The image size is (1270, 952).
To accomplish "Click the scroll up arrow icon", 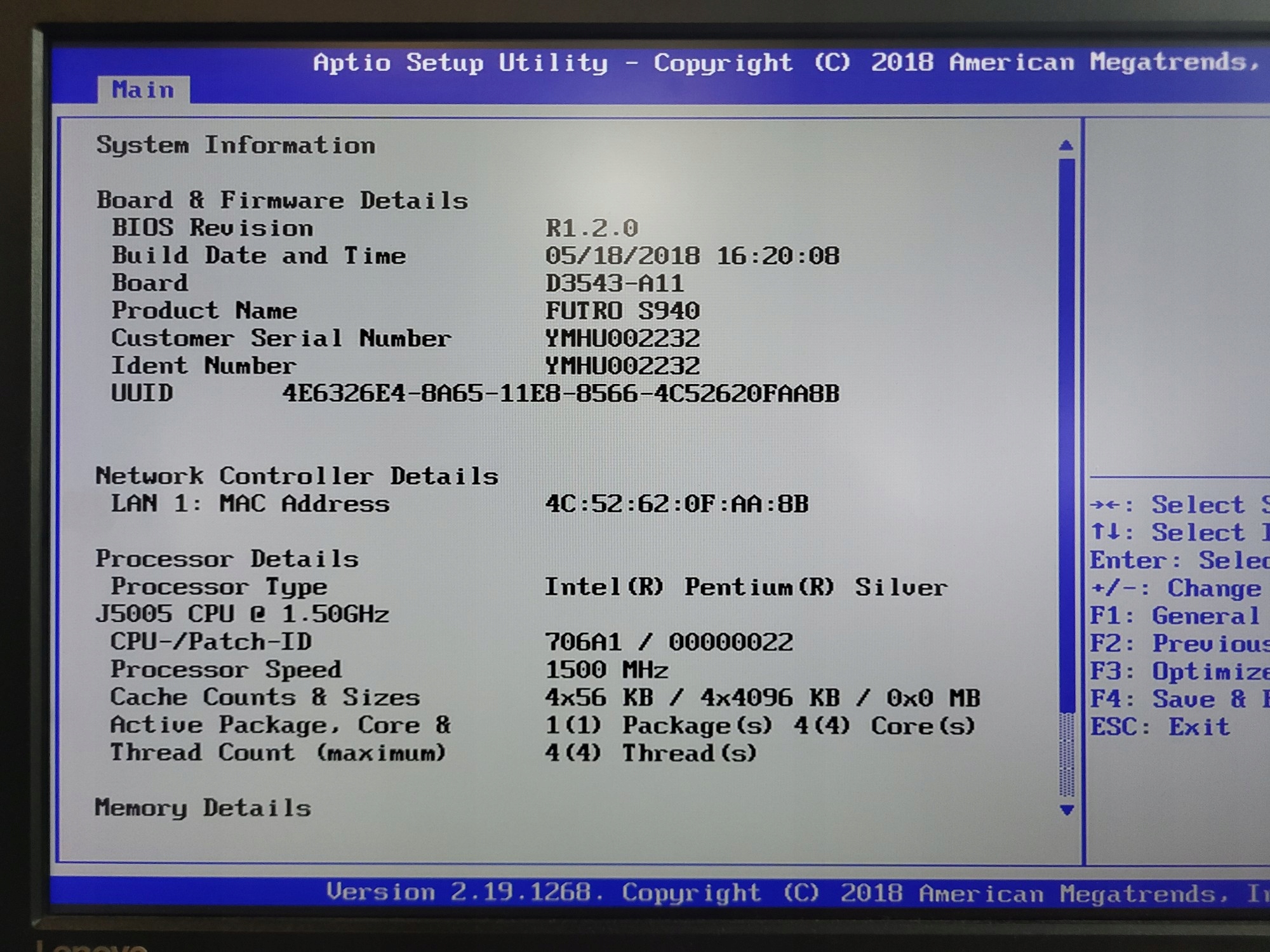I will (x=1066, y=145).
